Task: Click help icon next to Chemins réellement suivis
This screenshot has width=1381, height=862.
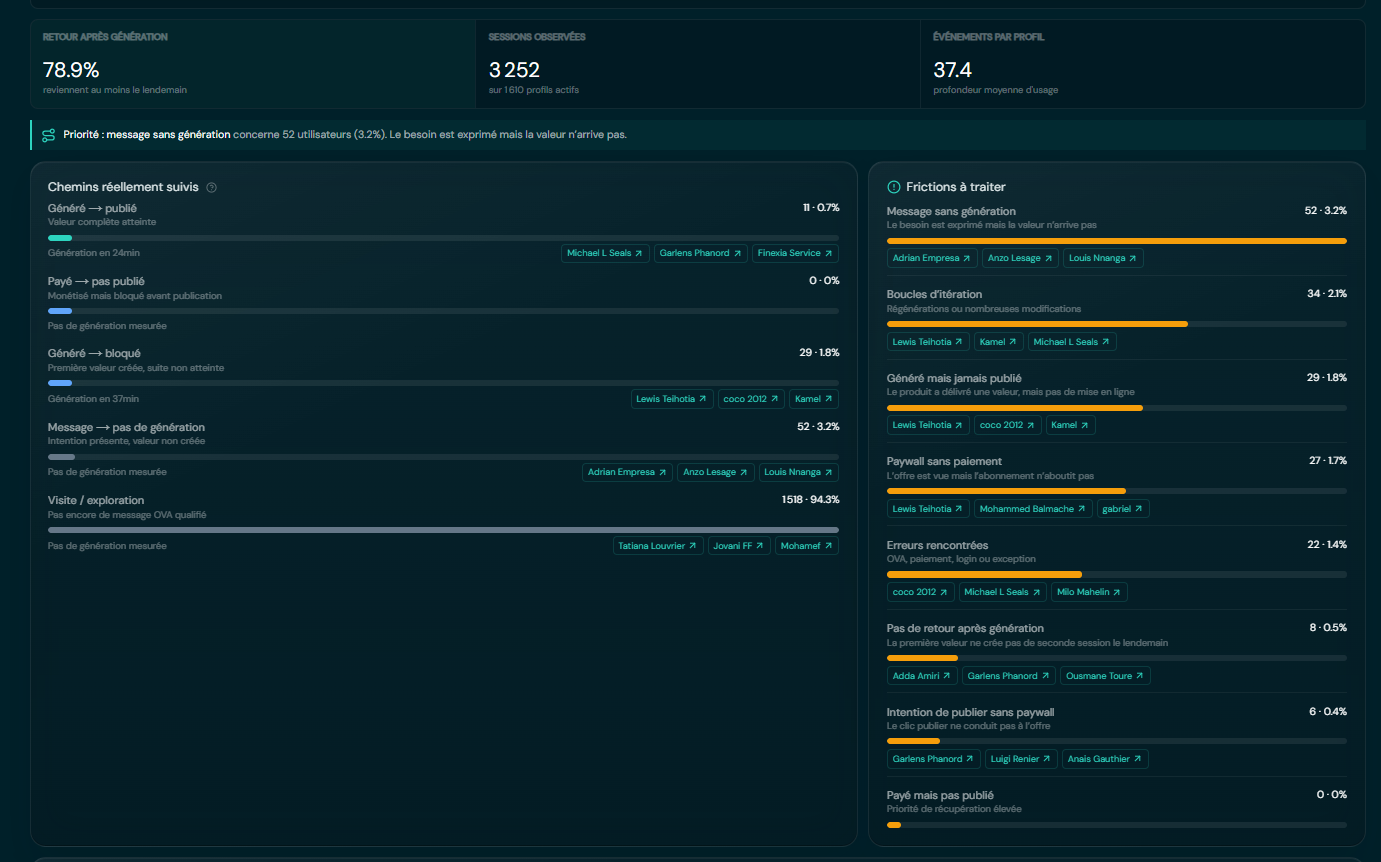Action: [x=211, y=187]
